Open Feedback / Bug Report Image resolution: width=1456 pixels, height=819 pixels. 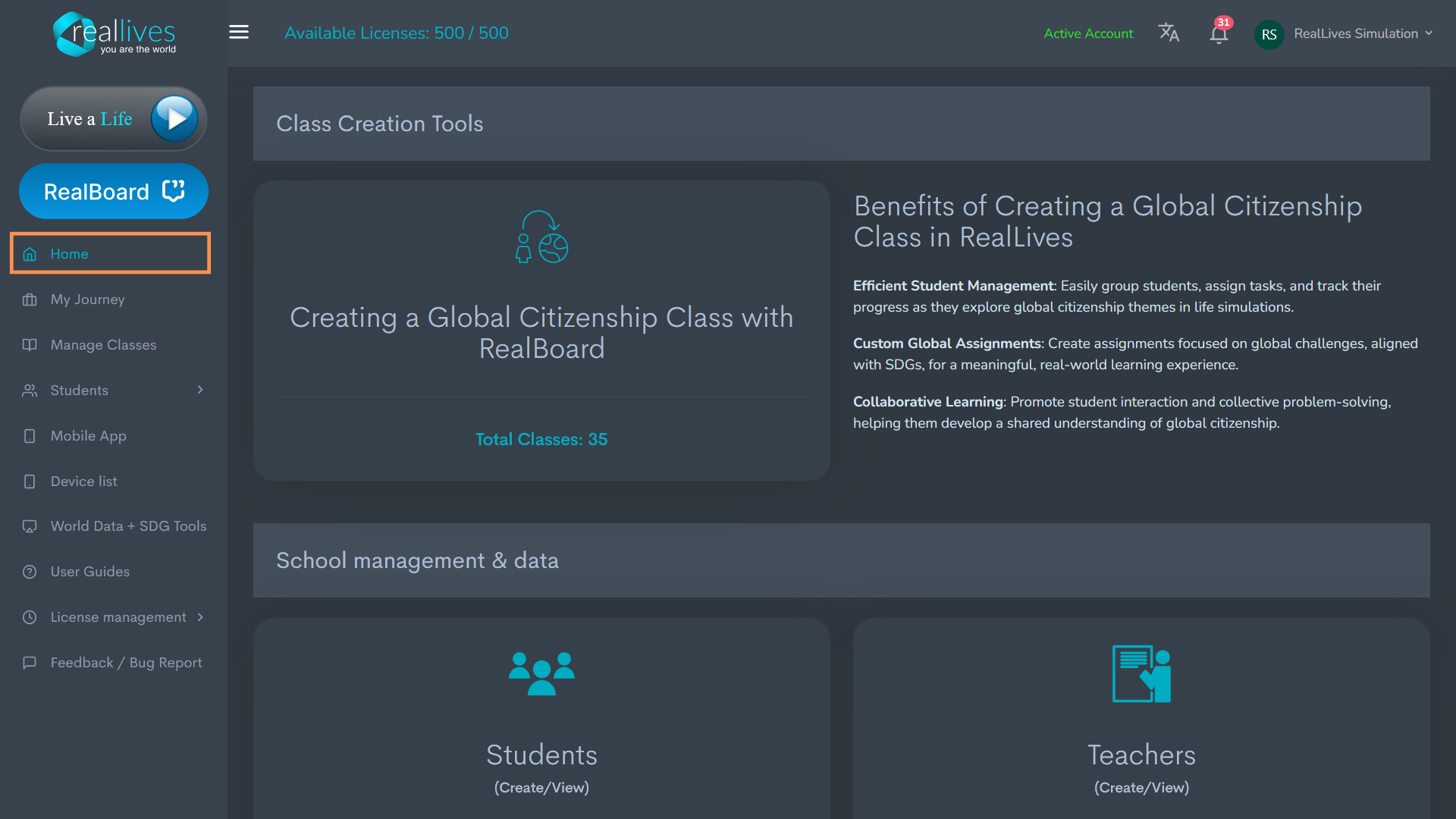click(126, 662)
